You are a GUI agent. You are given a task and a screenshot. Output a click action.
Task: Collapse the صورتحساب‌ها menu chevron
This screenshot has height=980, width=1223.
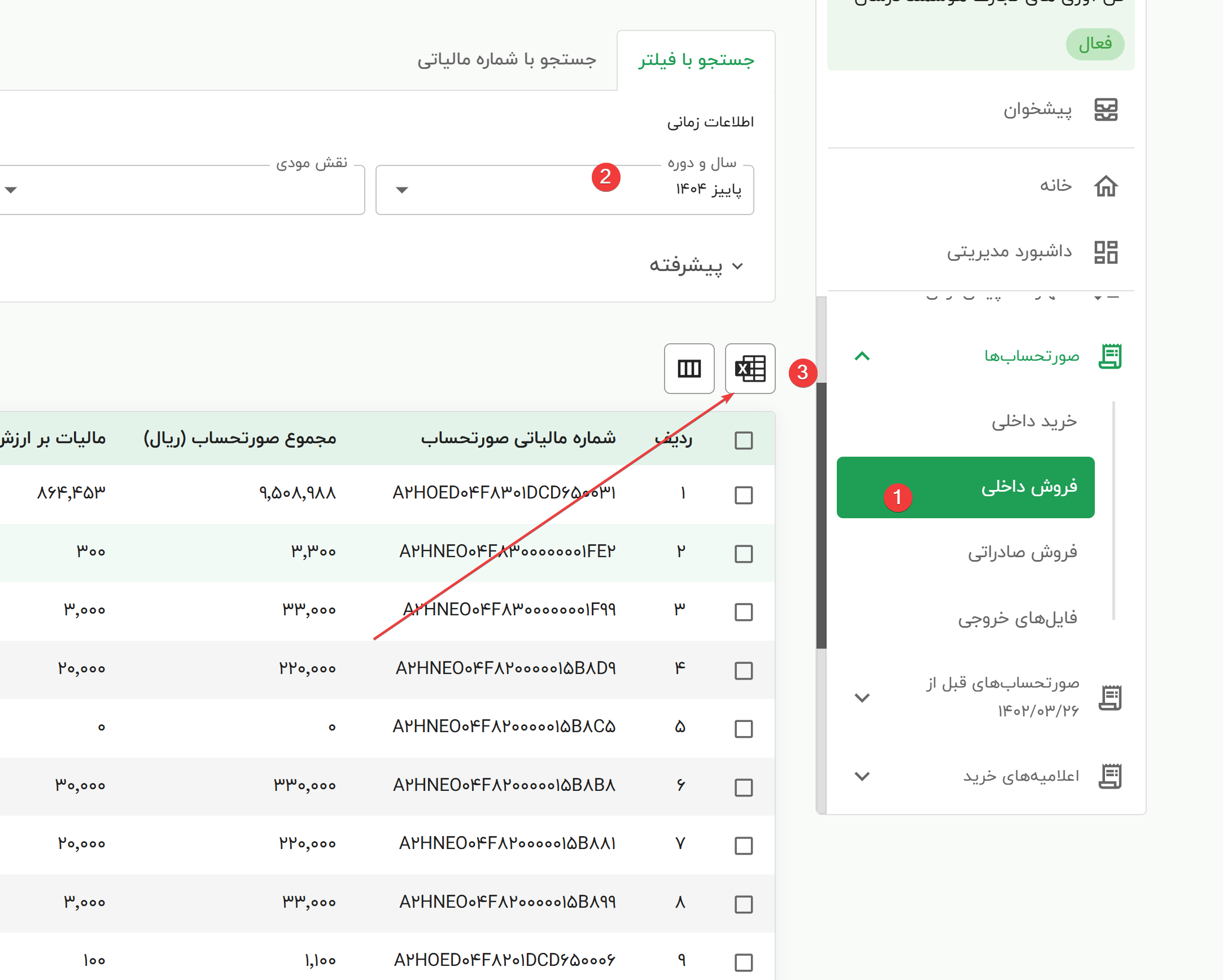click(x=862, y=356)
